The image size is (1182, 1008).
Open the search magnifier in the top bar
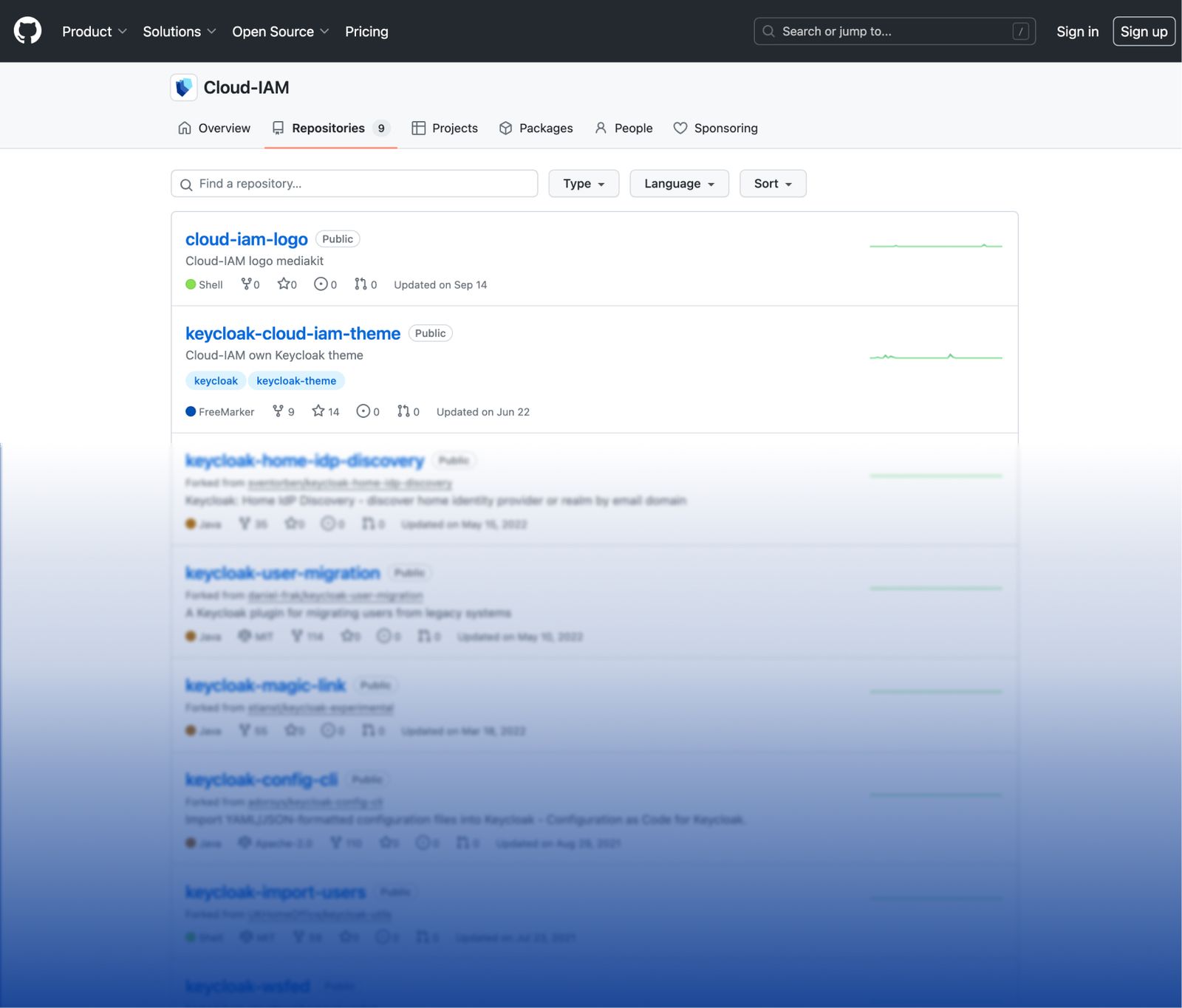pos(768,32)
